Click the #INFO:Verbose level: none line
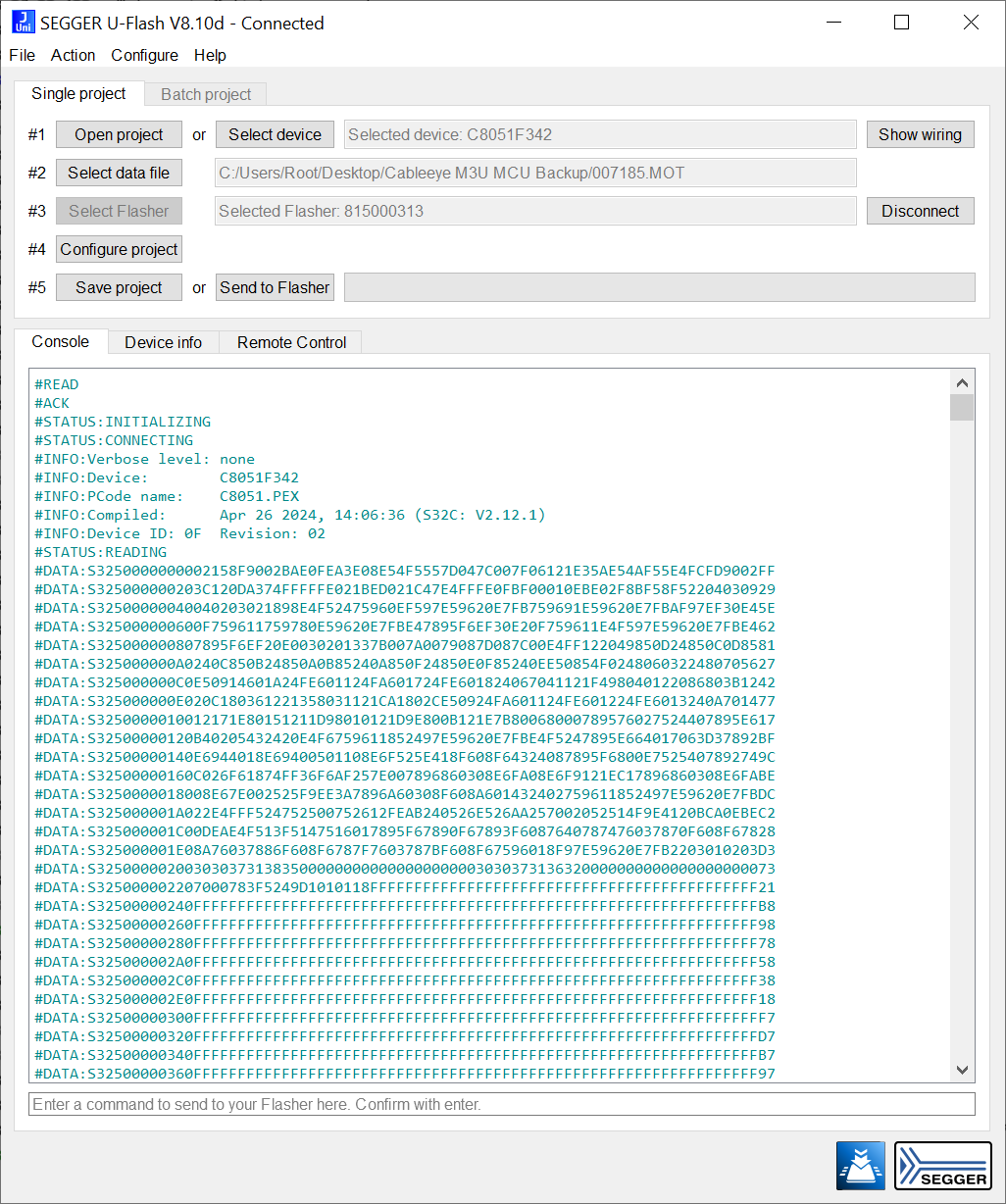This screenshot has width=1006, height=1204. click(x=144, y=459)
